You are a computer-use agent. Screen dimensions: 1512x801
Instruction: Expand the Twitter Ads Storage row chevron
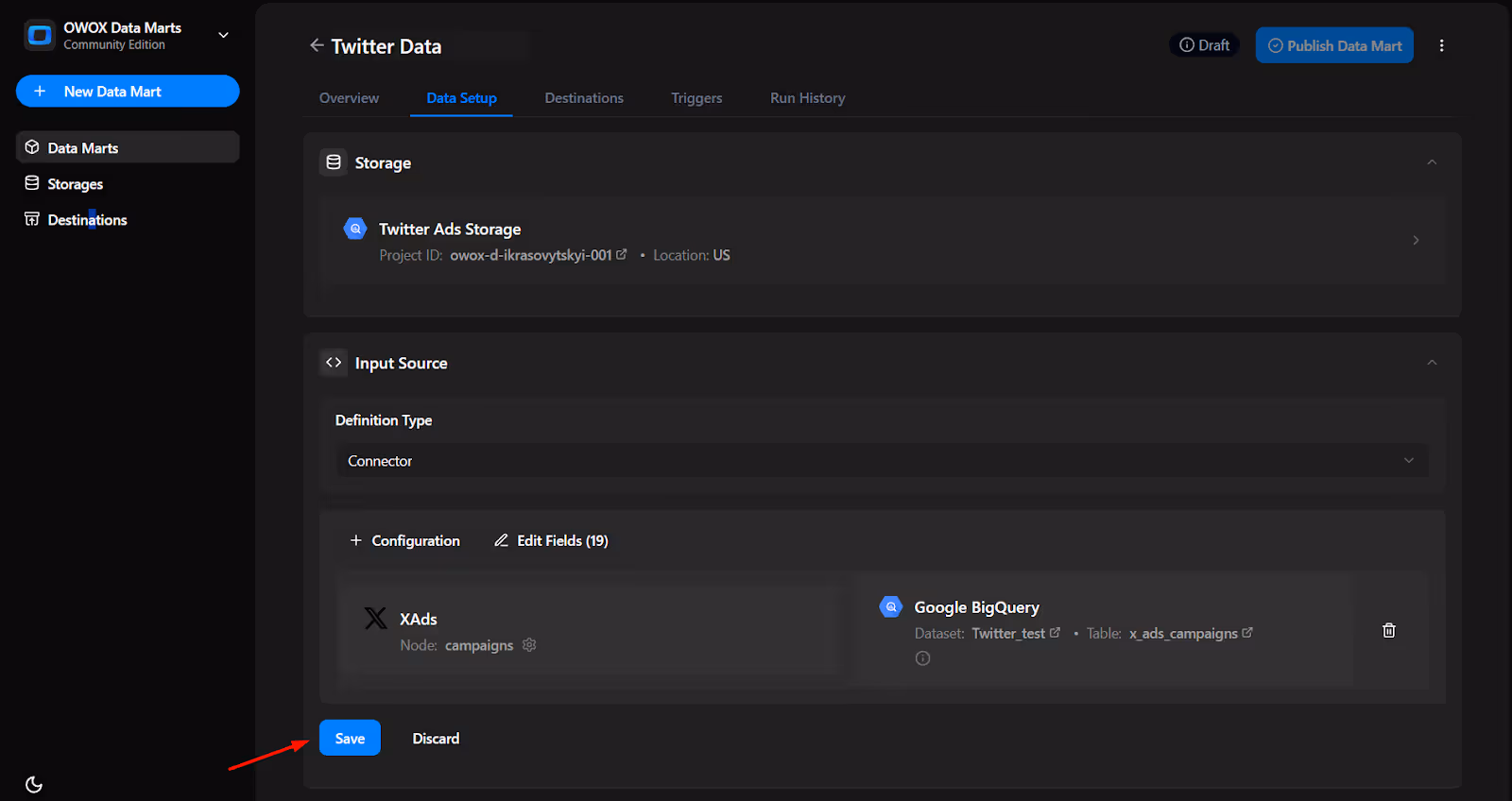pyautogui.click(x=1416, y=240)
